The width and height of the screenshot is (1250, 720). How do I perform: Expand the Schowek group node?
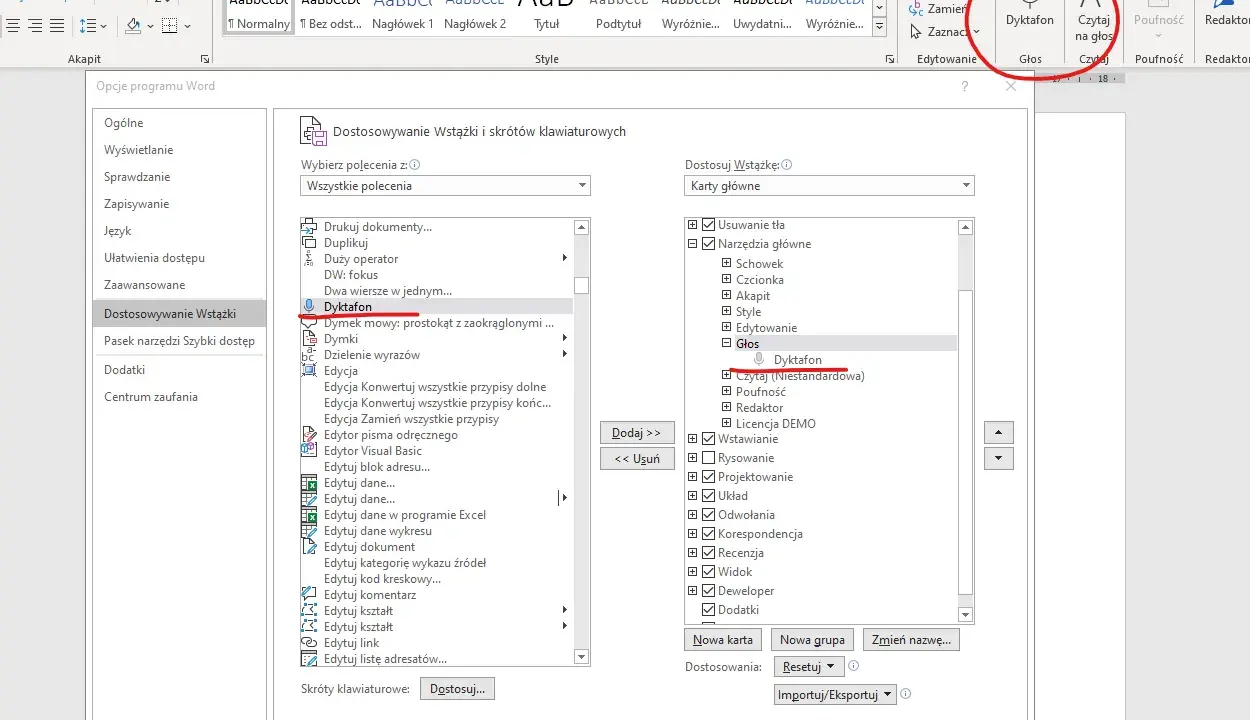[x=727, y=264]
